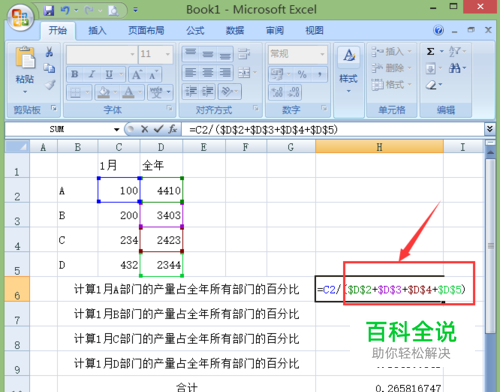Customize quick access toolbar arrow
Image resolution: width=500 pixels, height=392 pixels.
135,10
